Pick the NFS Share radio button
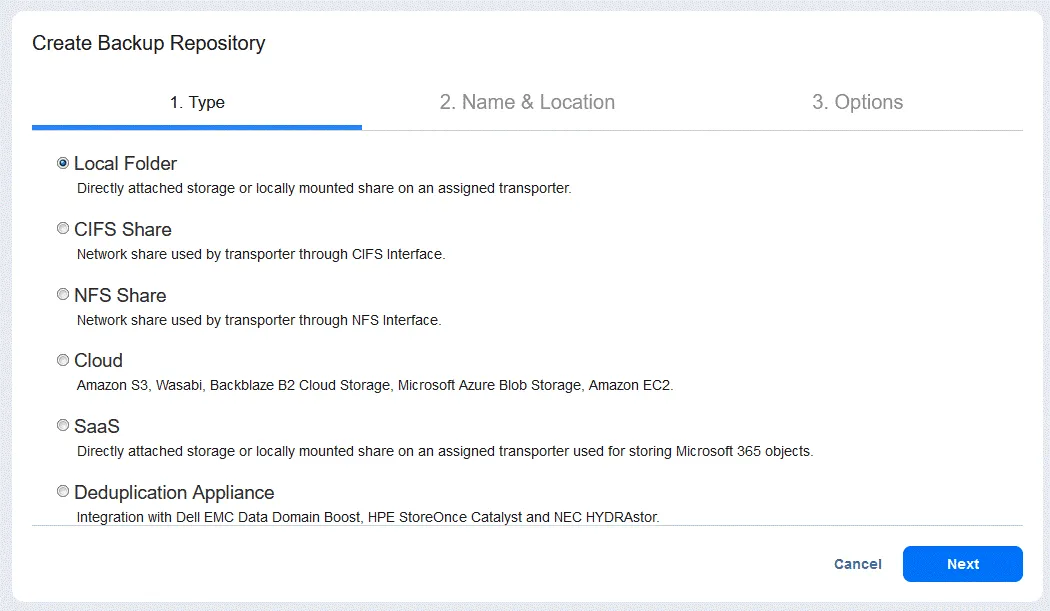 pos(64,295)
